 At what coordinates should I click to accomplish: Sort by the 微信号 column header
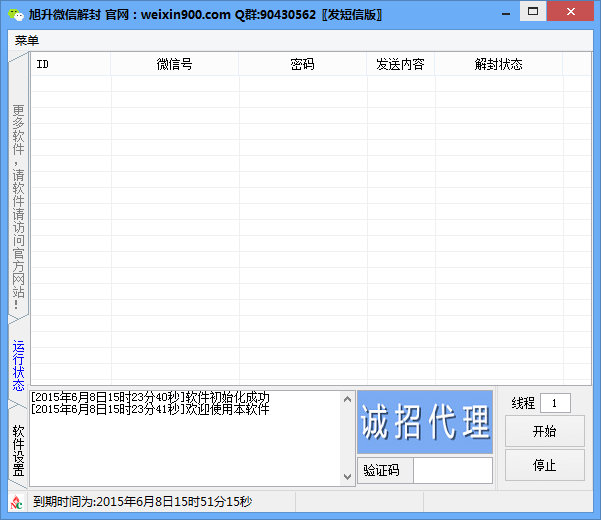[175, 64]
